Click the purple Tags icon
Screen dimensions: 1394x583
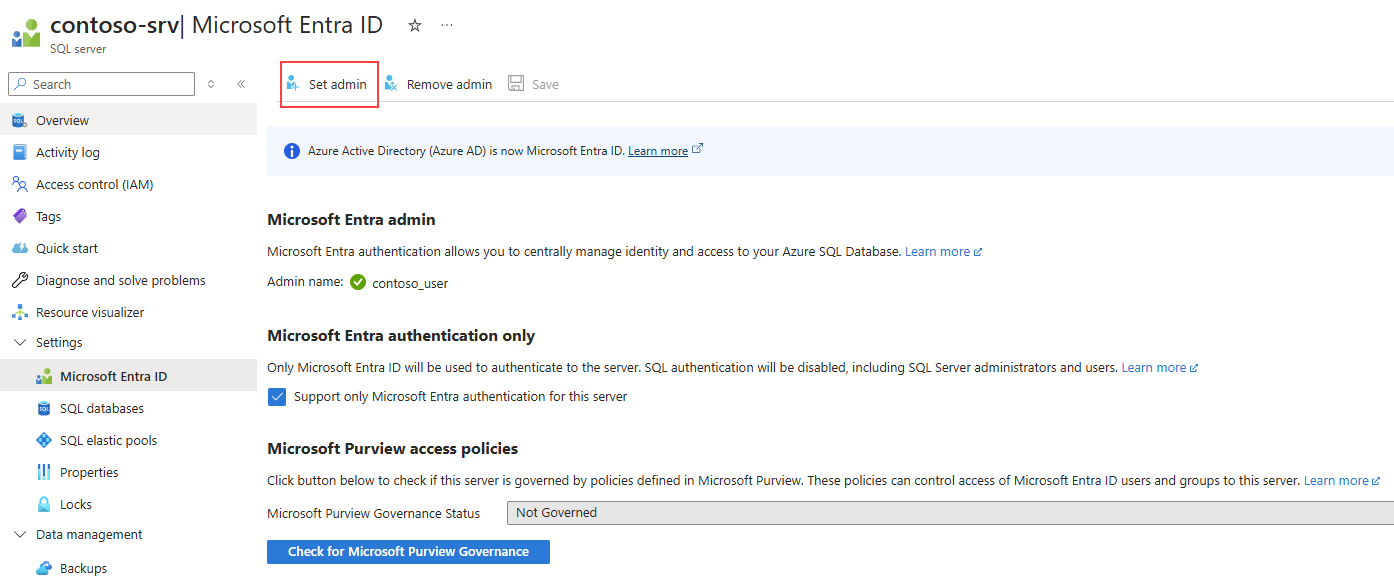click(18, 216)
